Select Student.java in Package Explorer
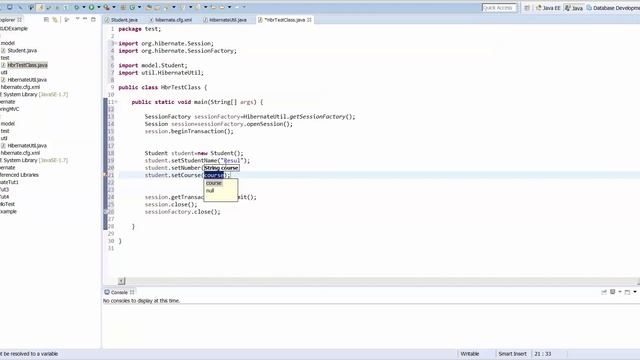The image size is (640, 360). click(22, 51)
